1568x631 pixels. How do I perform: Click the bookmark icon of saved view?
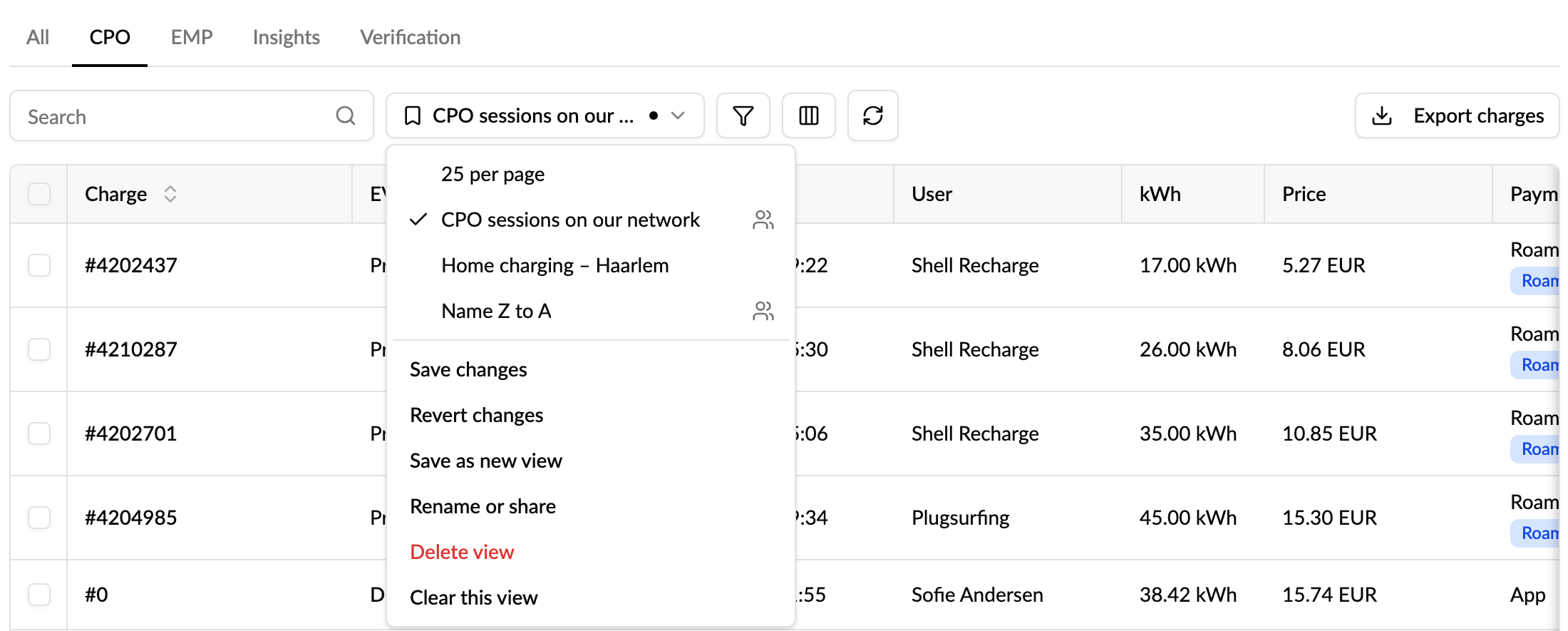coord(412,116)
